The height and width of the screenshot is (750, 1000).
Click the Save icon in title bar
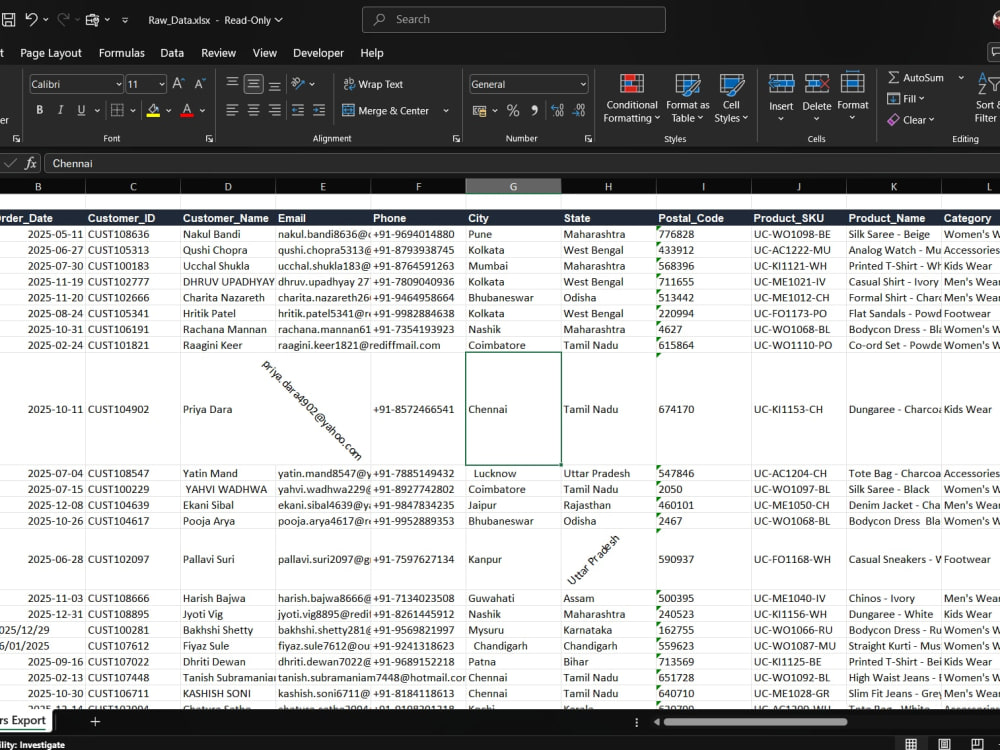(8, 20)
